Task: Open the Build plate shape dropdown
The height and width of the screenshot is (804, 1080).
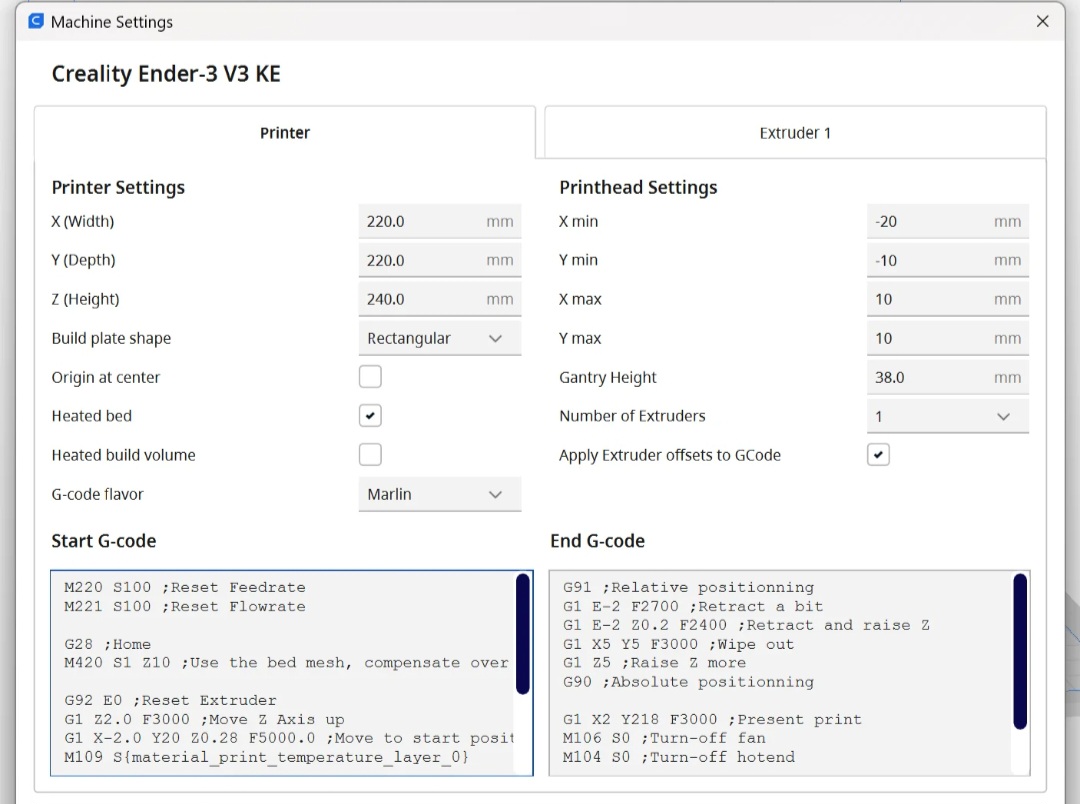Action: coord(439,338)
